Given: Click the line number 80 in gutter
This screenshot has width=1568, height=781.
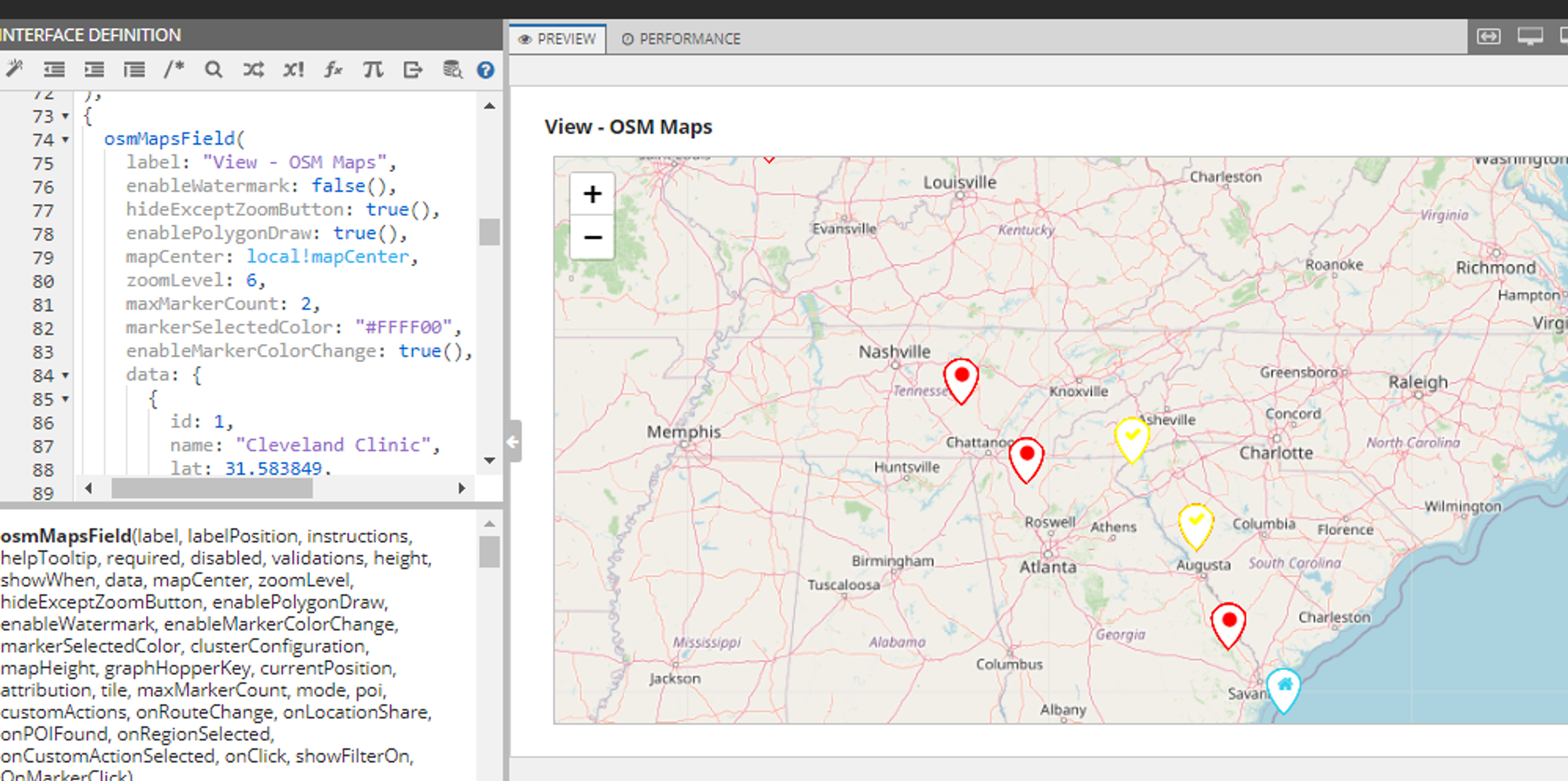Looking at the screenshot, I should pos(43,281).
